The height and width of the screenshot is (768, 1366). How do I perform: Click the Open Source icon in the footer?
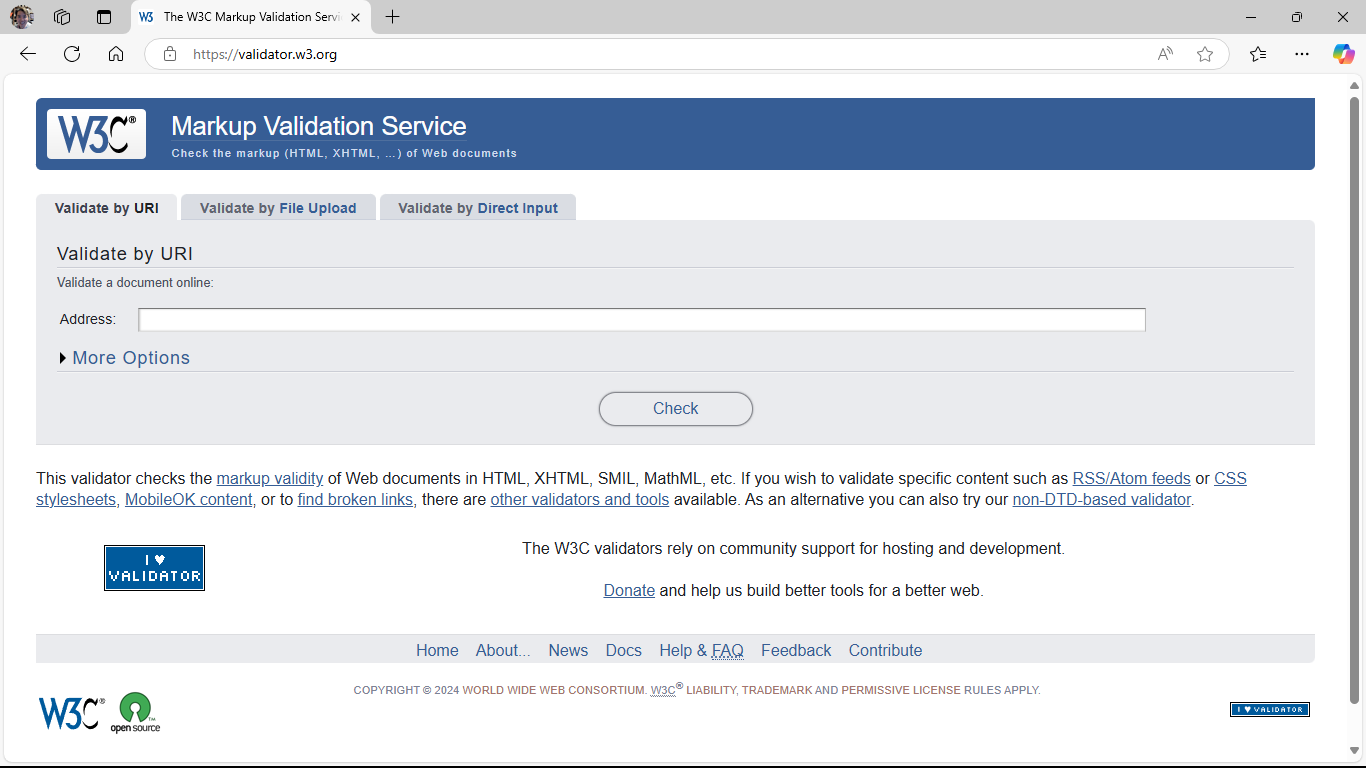[x=137, y=711]
